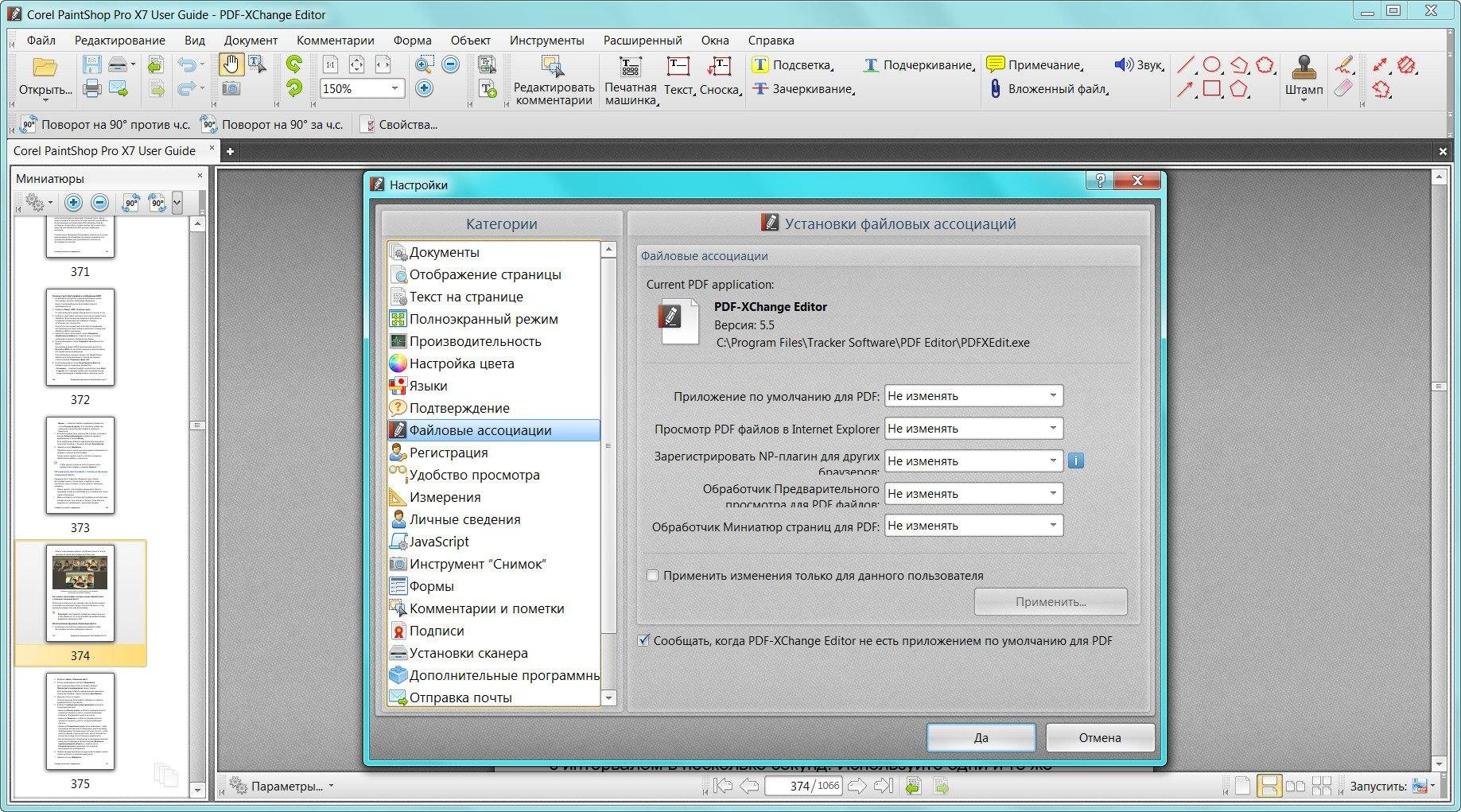Image resolution: width=1461 pixels, height=812 pixels.
Task: Rotate 90° counterclockwise (Поворот против ч.с.)
Action: click(105, 124)
